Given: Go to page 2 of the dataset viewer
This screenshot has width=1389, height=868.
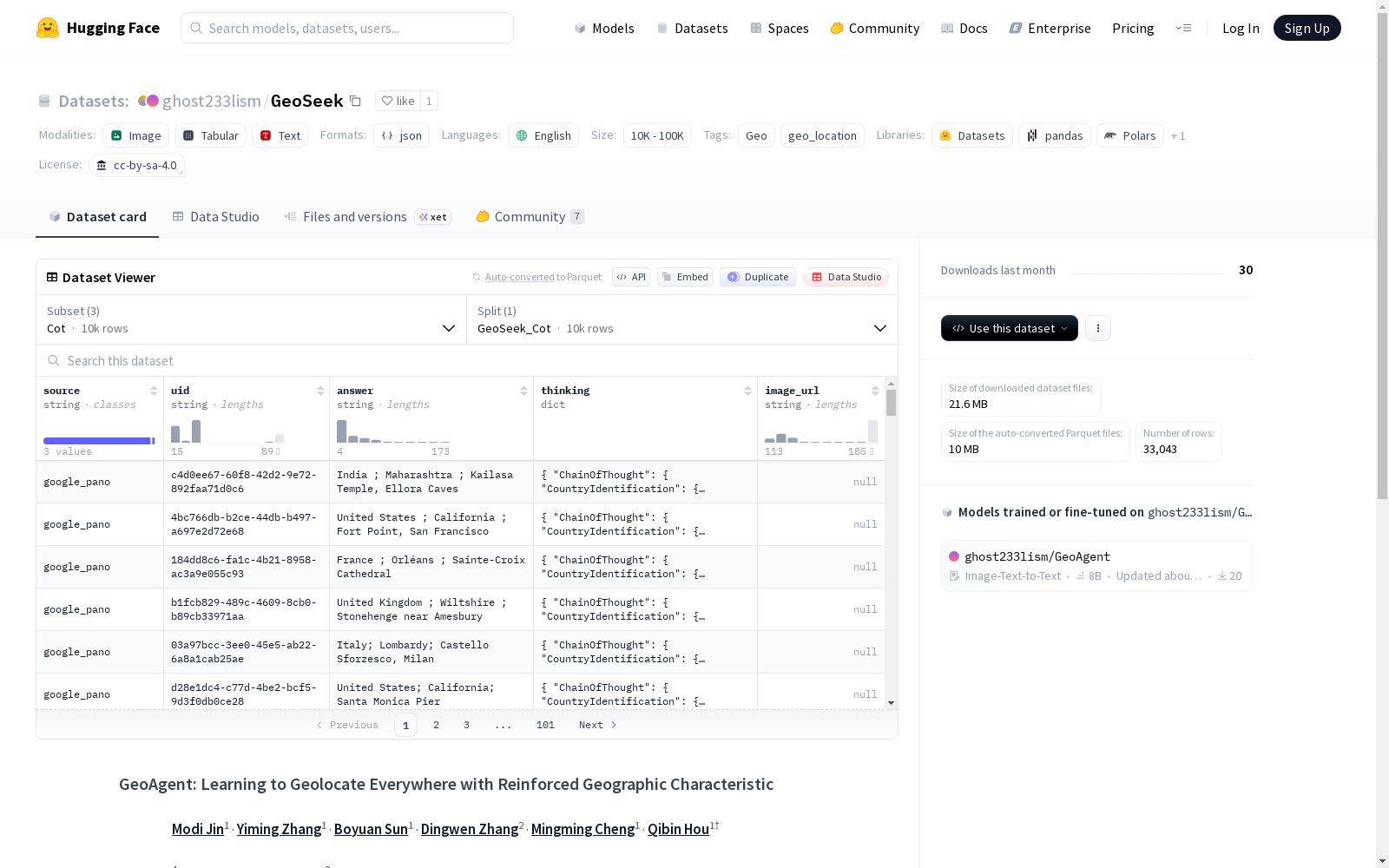Looking at the screenshot, I should (x=436, y=725).
